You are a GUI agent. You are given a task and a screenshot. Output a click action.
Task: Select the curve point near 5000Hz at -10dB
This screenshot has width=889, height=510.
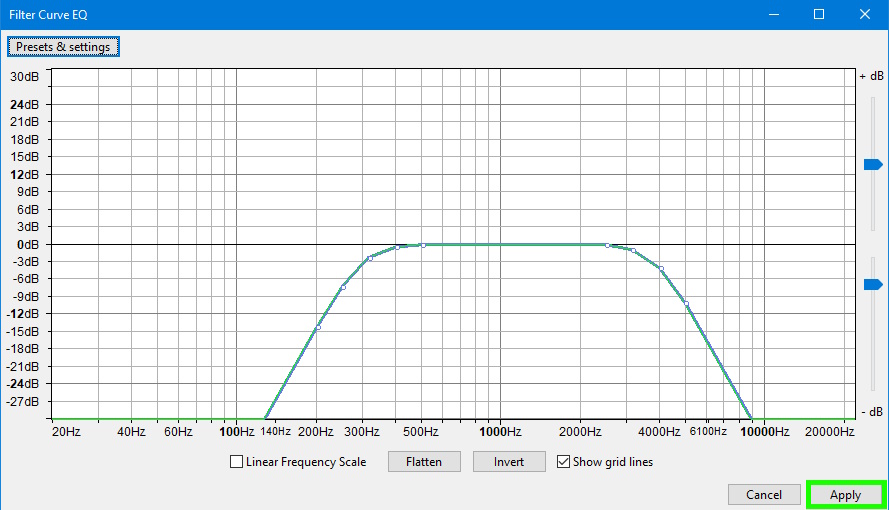coord(687,304)
